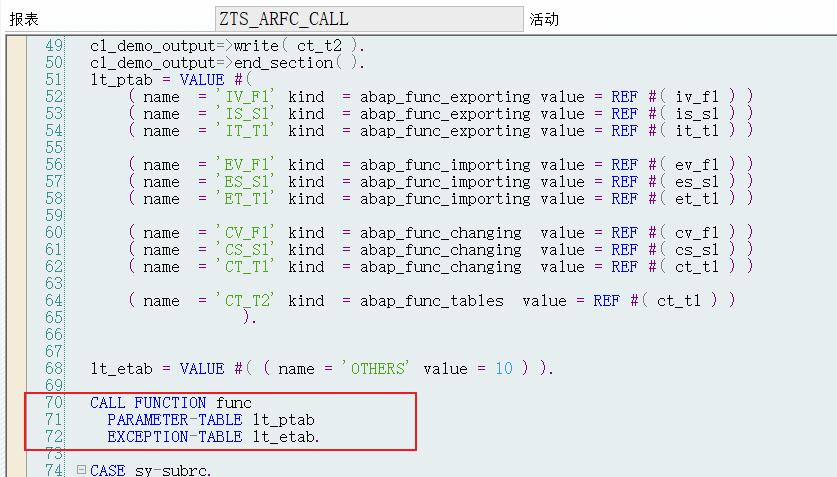This screenshot has height=477, width=837.
Task: Click abap_func_tables on line 64
Action: (x=432, y=300)
